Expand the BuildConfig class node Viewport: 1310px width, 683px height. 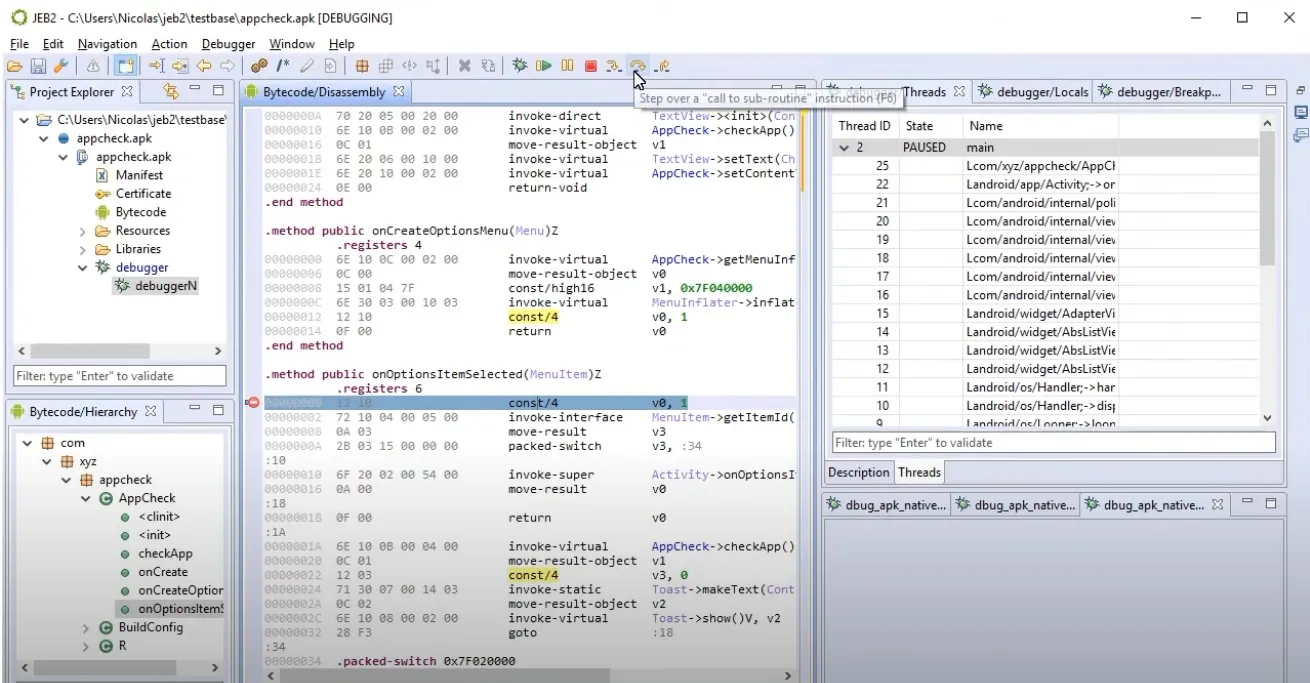[84, 628]
